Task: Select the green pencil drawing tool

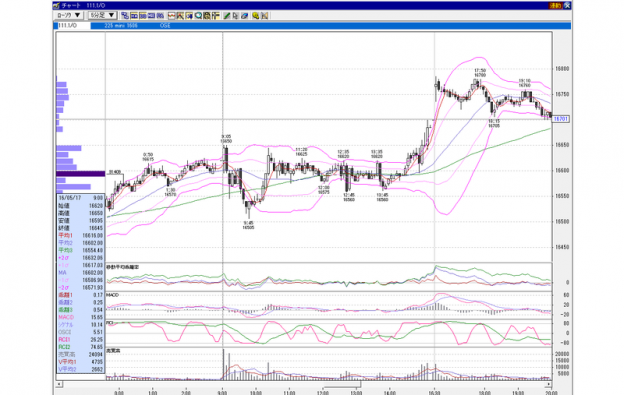Action: [x=227, y=16]
